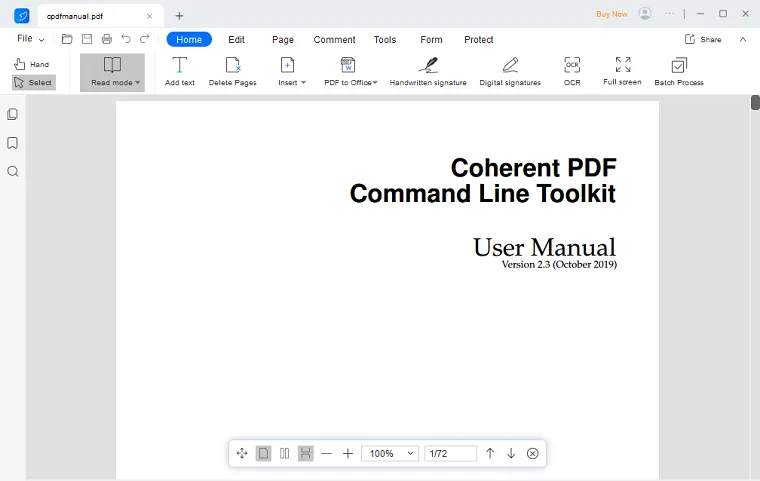Open the Handwritten signature tool
Viewport: 760px width, 481px height.
pos(428,72)
